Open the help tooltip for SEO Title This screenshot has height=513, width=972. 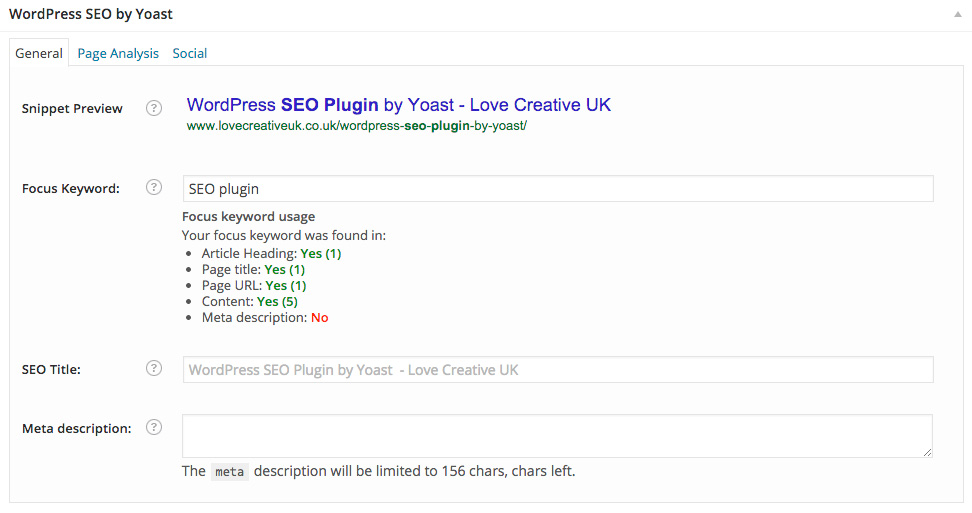click(154, 368)
